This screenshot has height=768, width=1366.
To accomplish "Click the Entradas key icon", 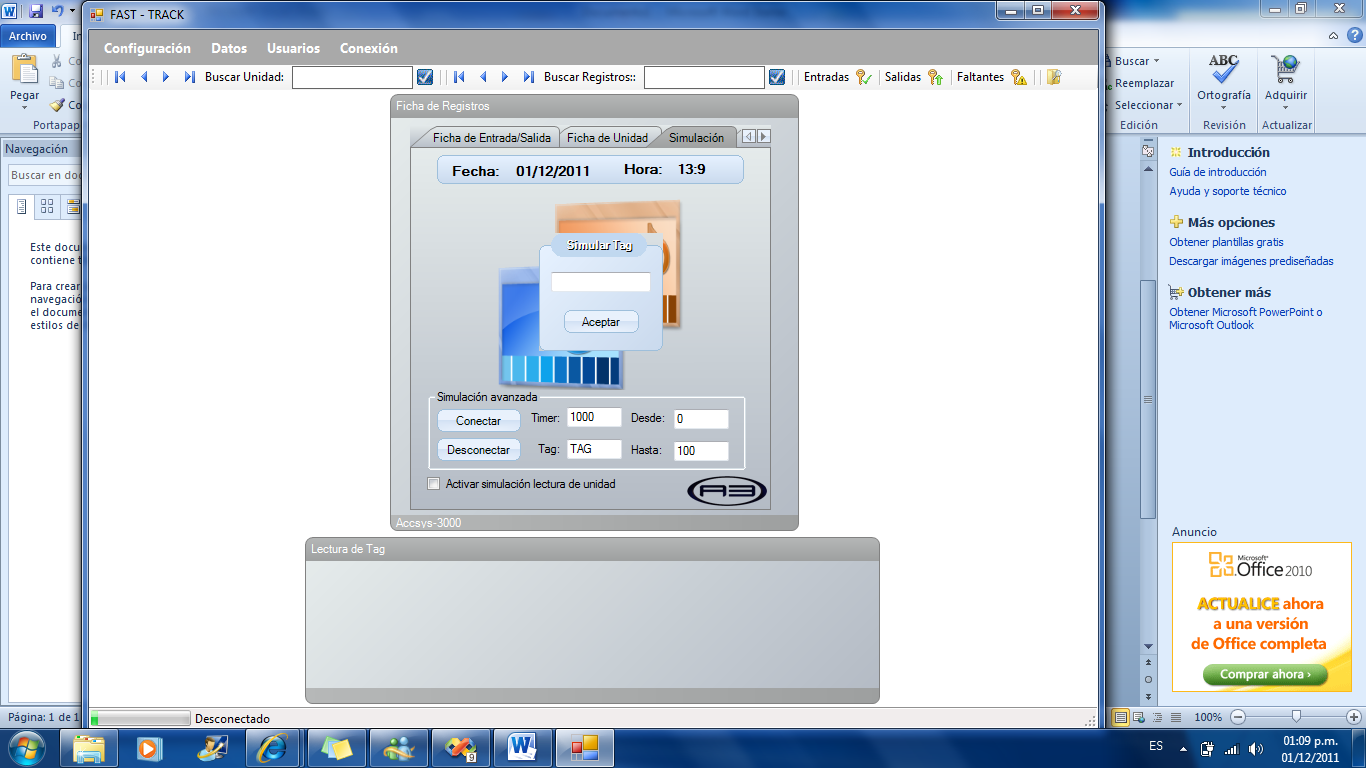I will [x=864, y=77].
